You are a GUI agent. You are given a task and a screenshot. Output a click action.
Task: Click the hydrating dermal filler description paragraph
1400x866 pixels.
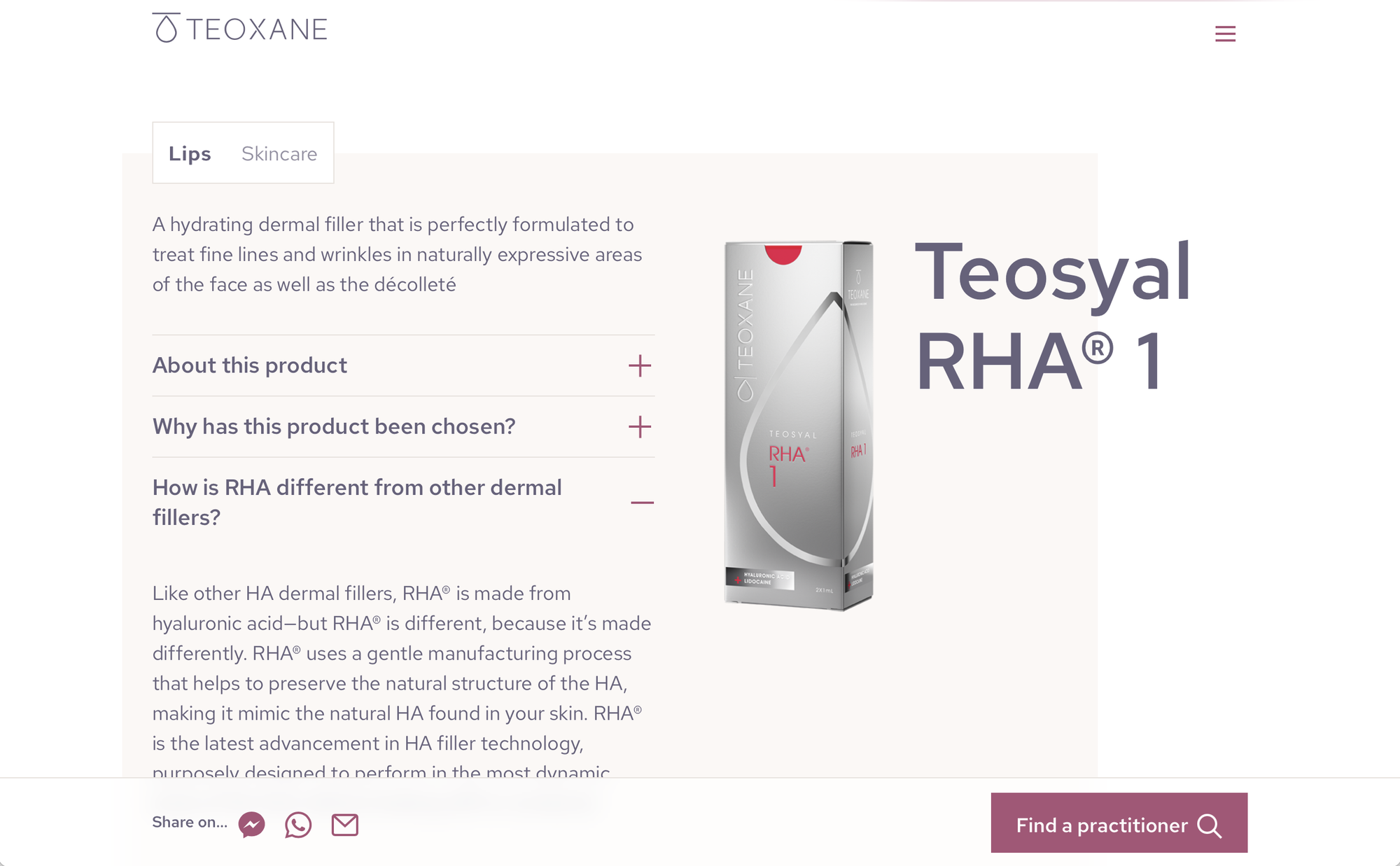coord(397,254)
